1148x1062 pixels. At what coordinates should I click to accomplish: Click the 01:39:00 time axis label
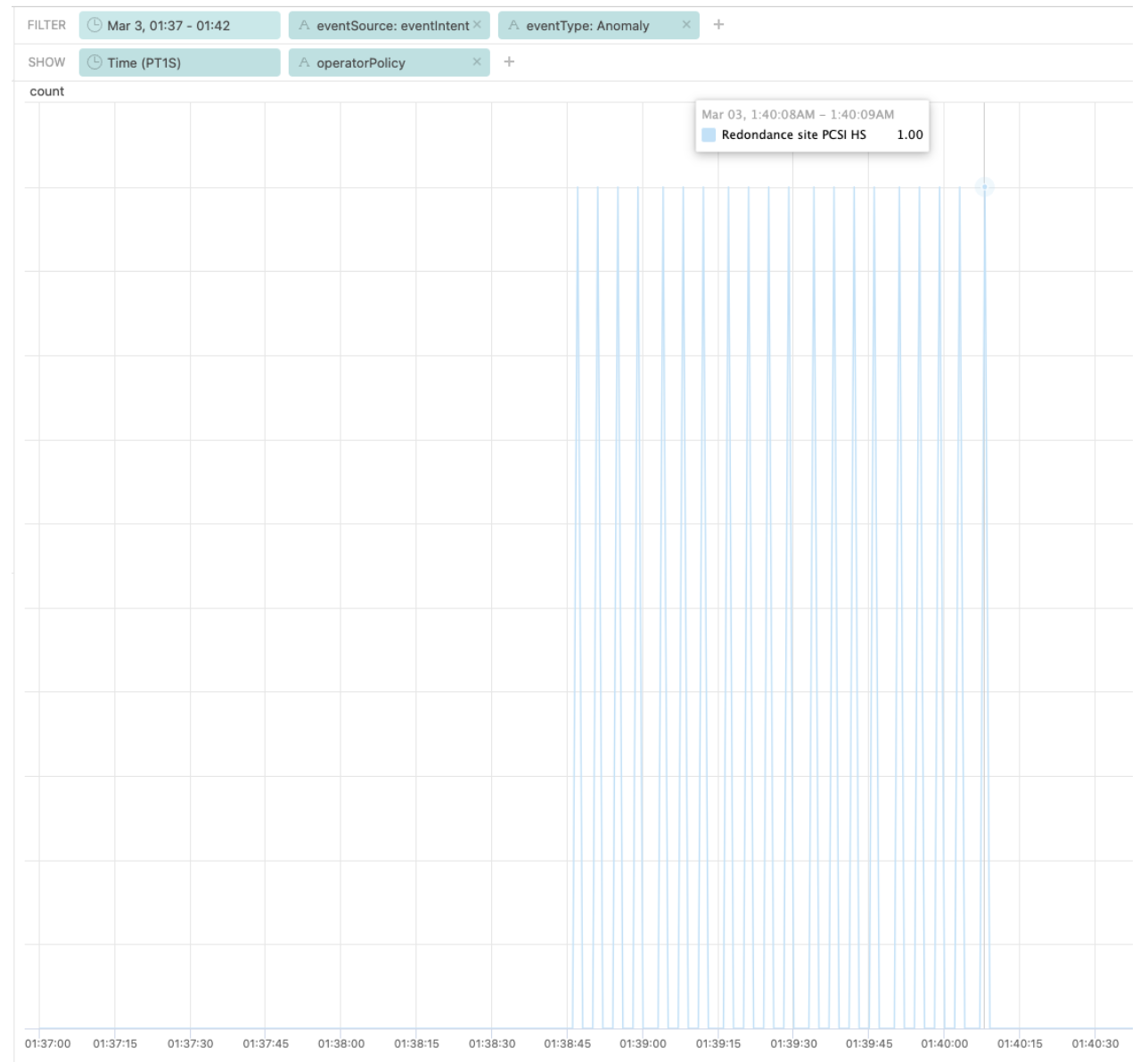pyautogui.click(x=643, y=1043)
